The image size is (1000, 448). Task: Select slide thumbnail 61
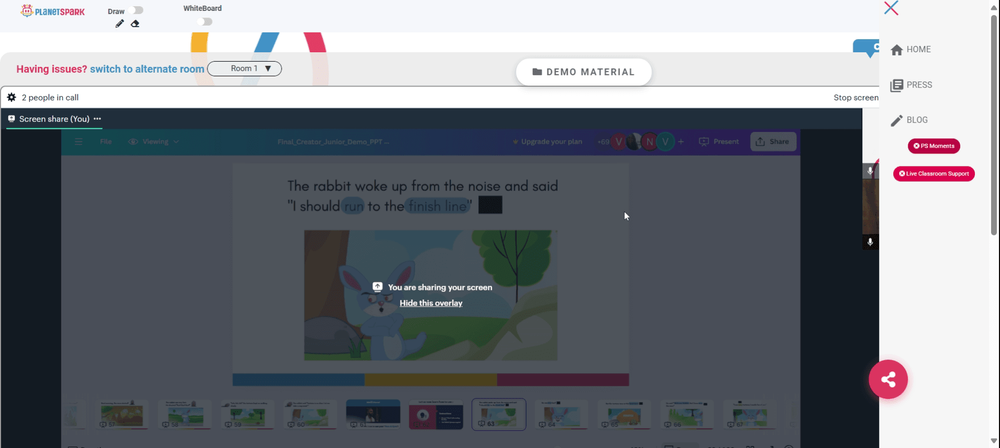373,414
